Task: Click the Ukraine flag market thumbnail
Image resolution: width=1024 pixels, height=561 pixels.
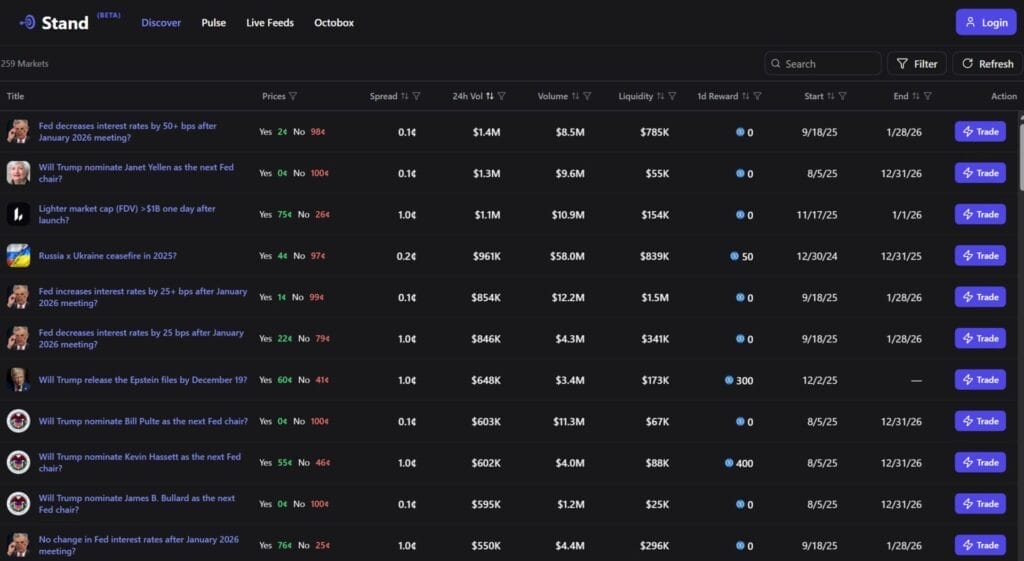Action: 18,256
